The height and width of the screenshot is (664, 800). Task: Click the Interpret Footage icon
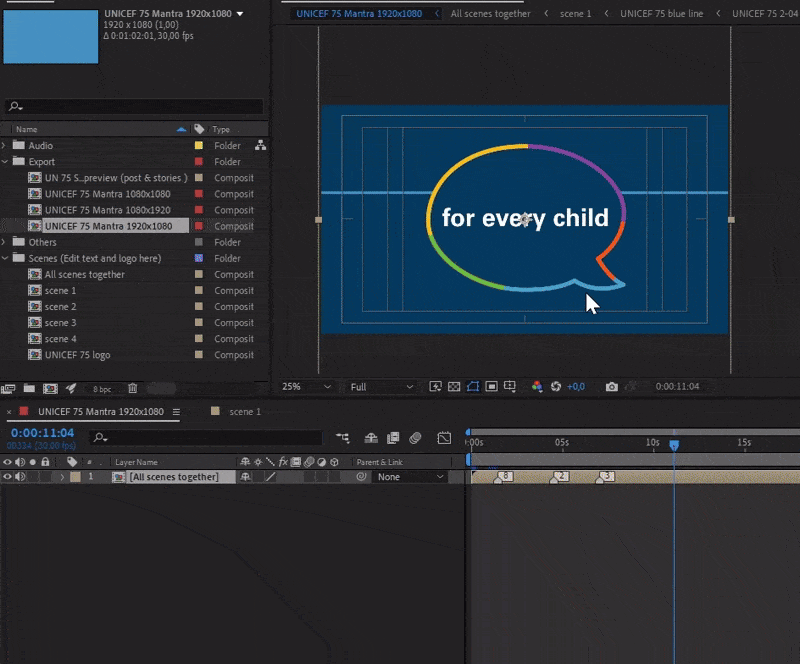(x=8, y=389)
